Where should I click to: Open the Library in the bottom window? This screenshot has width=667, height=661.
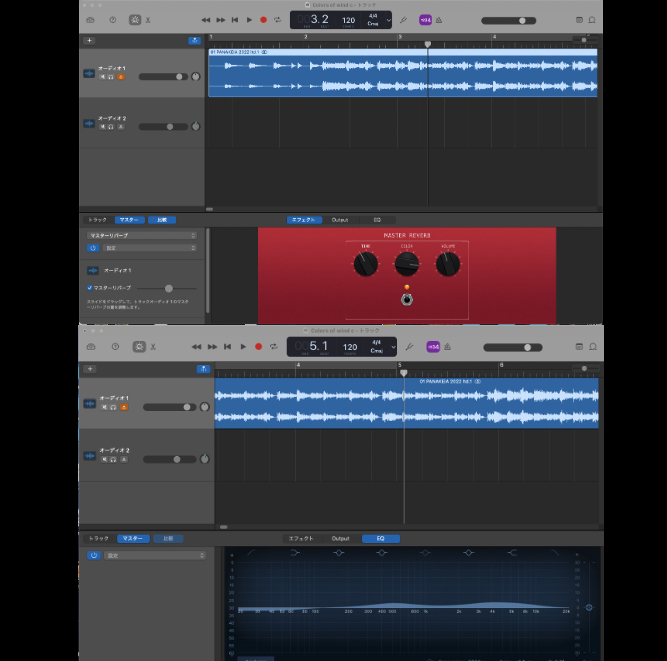coord(91,347)
